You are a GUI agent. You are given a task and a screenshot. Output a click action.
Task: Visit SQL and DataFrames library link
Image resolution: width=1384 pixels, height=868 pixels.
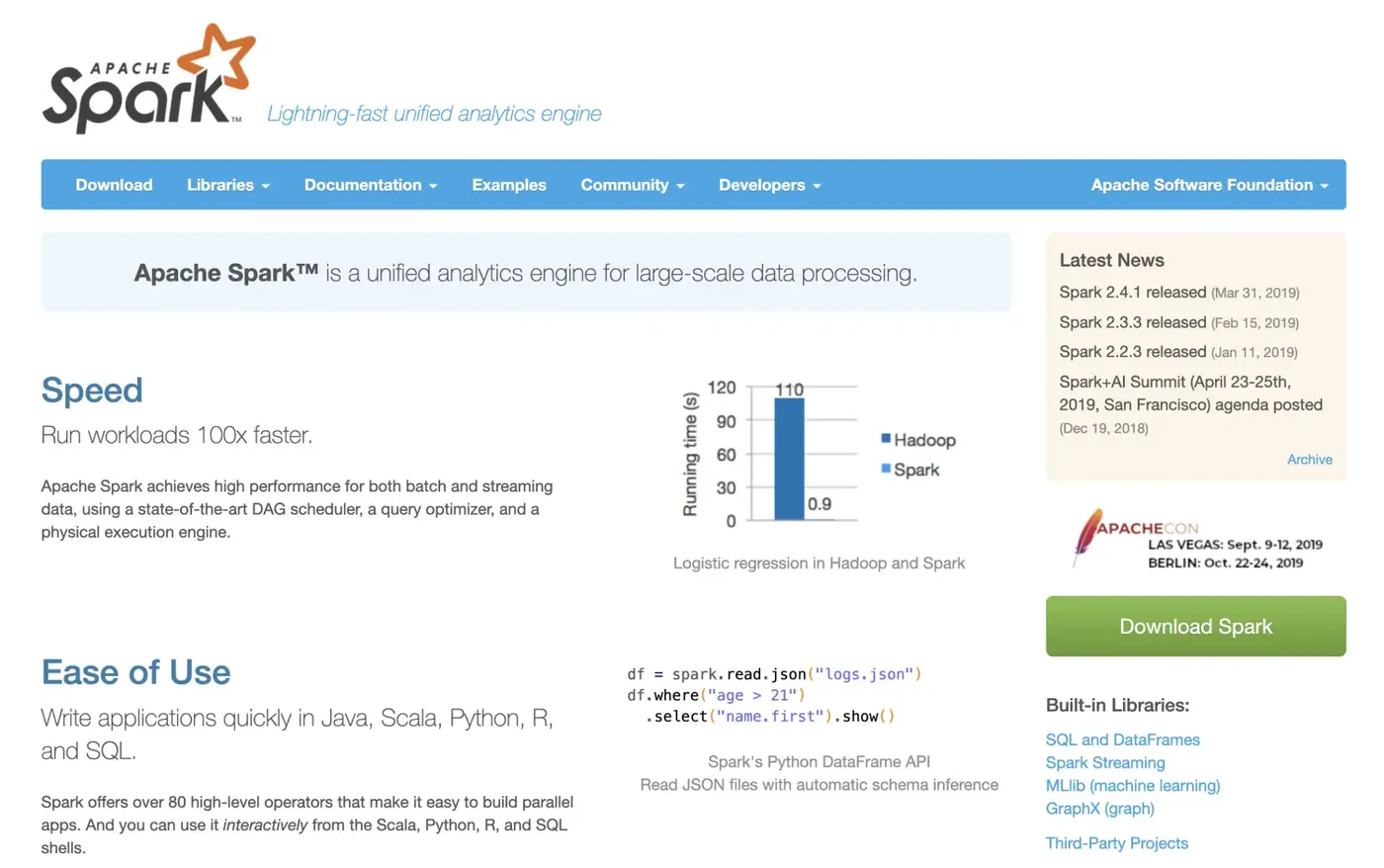coord(1122,739)
